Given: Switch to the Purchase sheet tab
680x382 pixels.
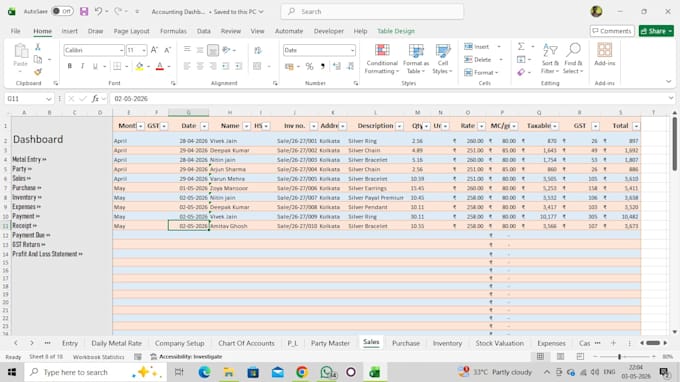Looking at the screenshot, I should [405, 343].
